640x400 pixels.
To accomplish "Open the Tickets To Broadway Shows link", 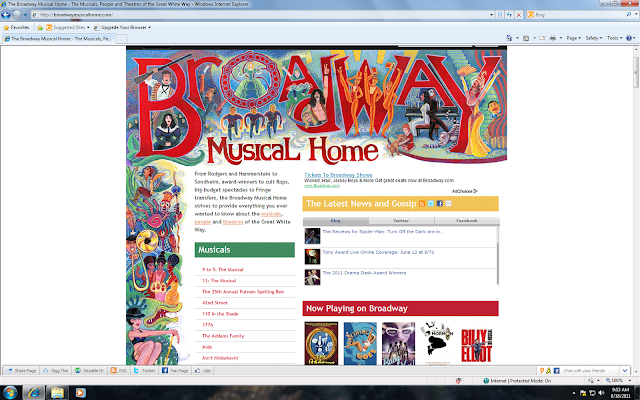I will click(338, 175).
